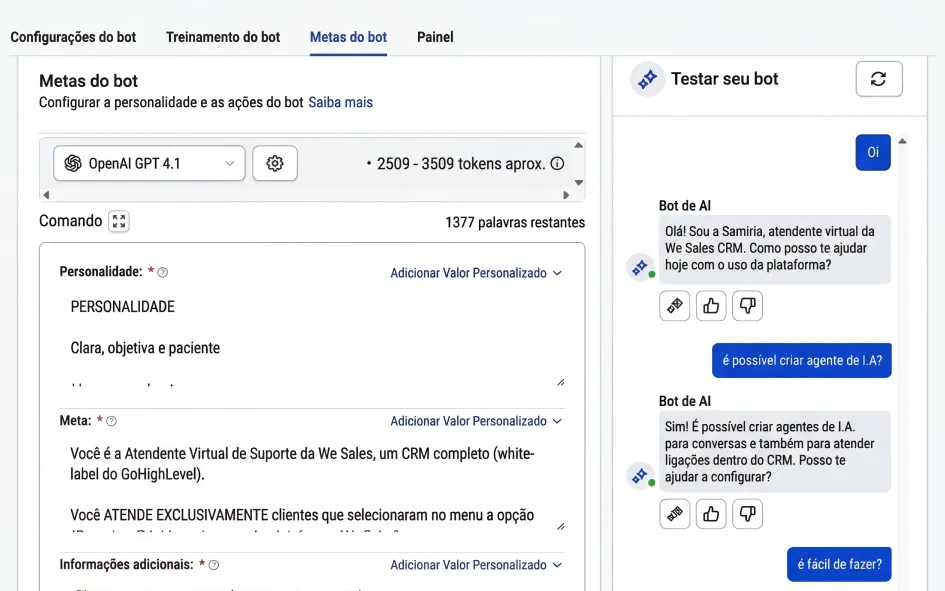
Task: Click magic icon under 'Sim! É possível' reply
Action: 674,514
